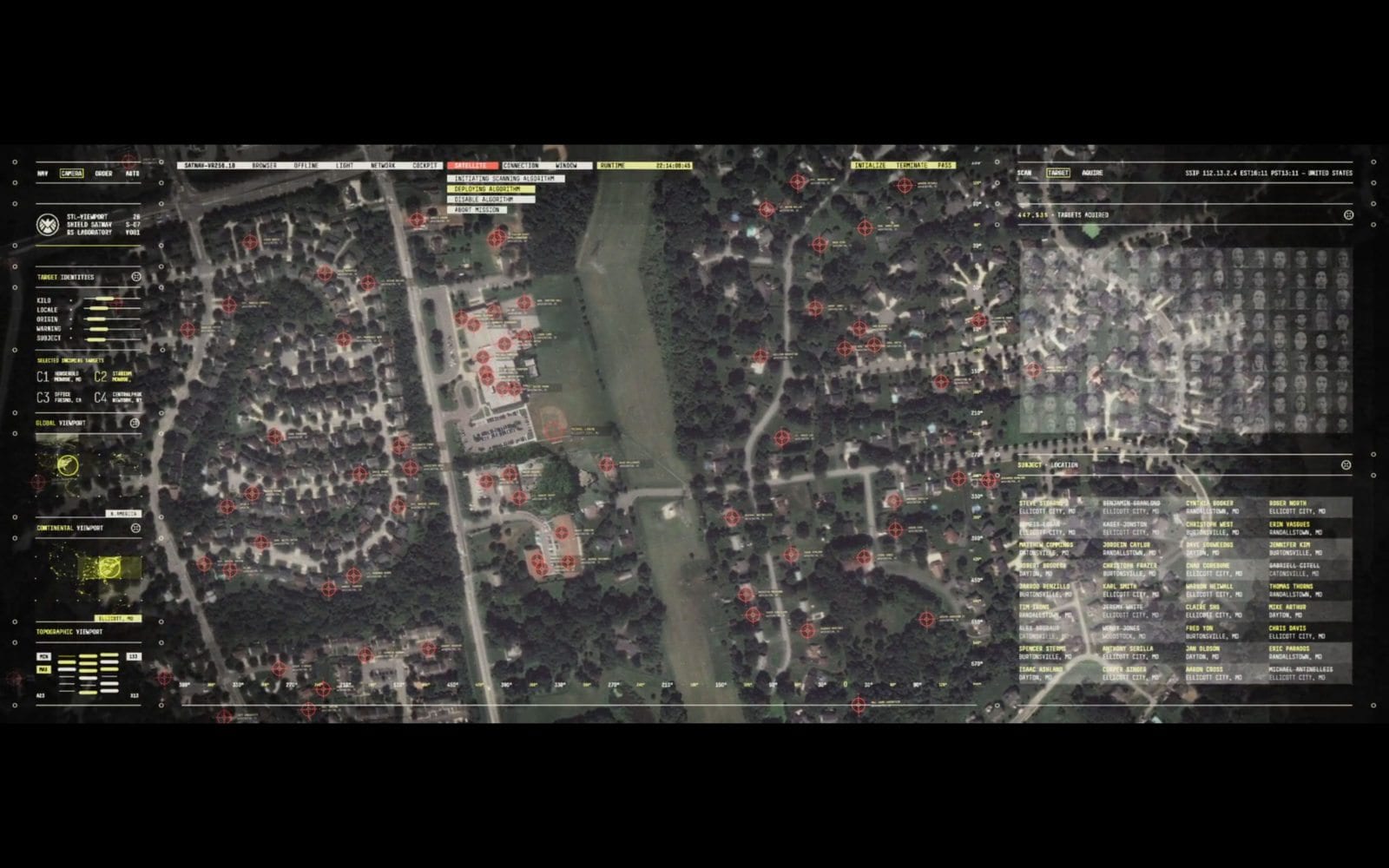Viewport: 1389px width, 868px height.
Task: Click the PASS button
Action: coord(945,165)
